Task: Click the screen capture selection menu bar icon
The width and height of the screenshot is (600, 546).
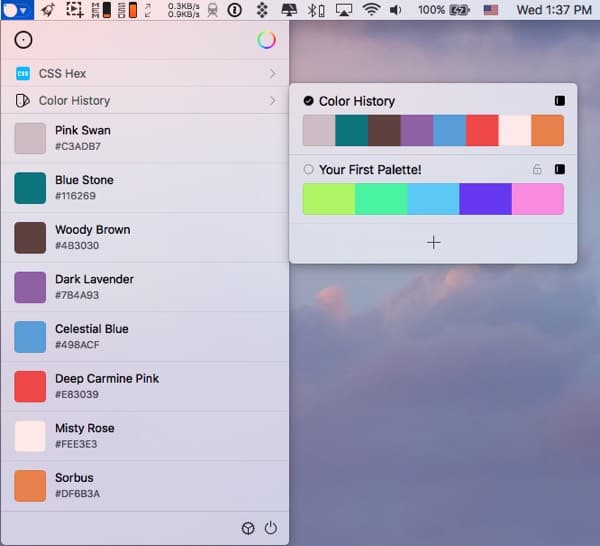Action: [x=75, y=10]
